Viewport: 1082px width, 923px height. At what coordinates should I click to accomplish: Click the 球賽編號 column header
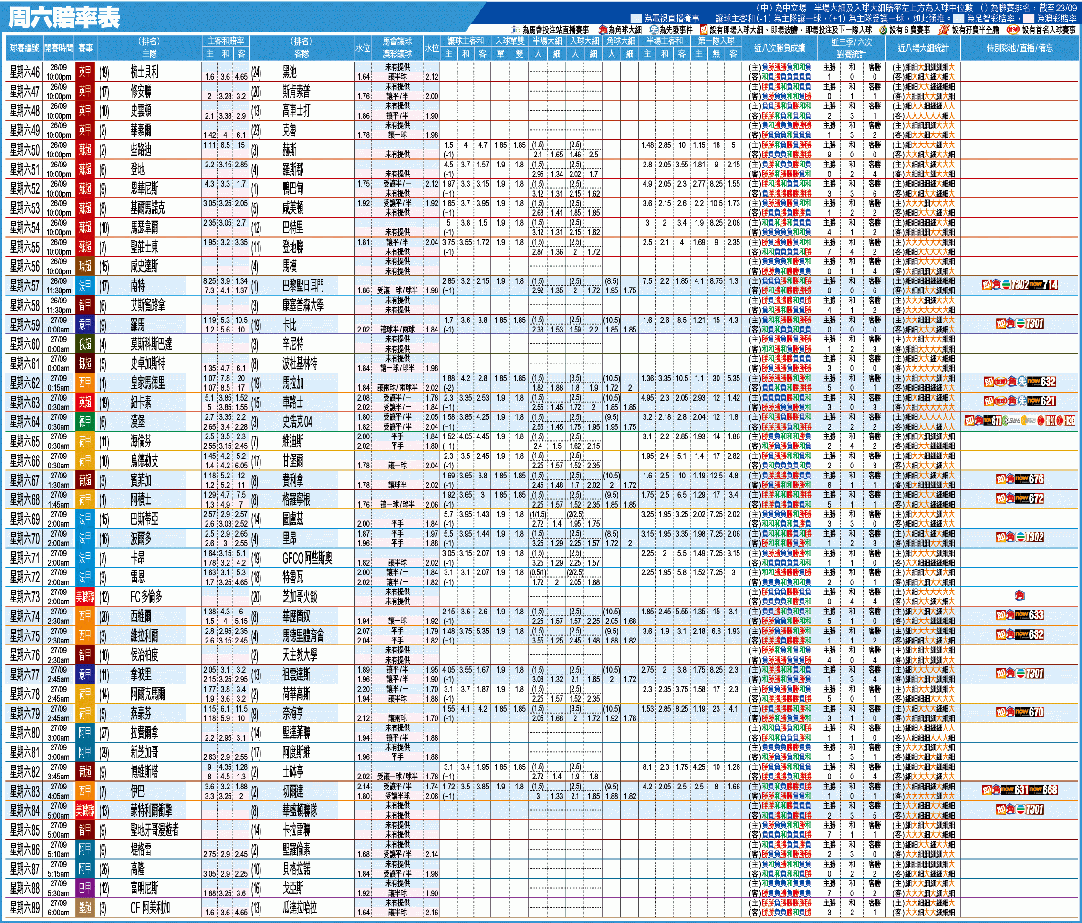point(24,48)
